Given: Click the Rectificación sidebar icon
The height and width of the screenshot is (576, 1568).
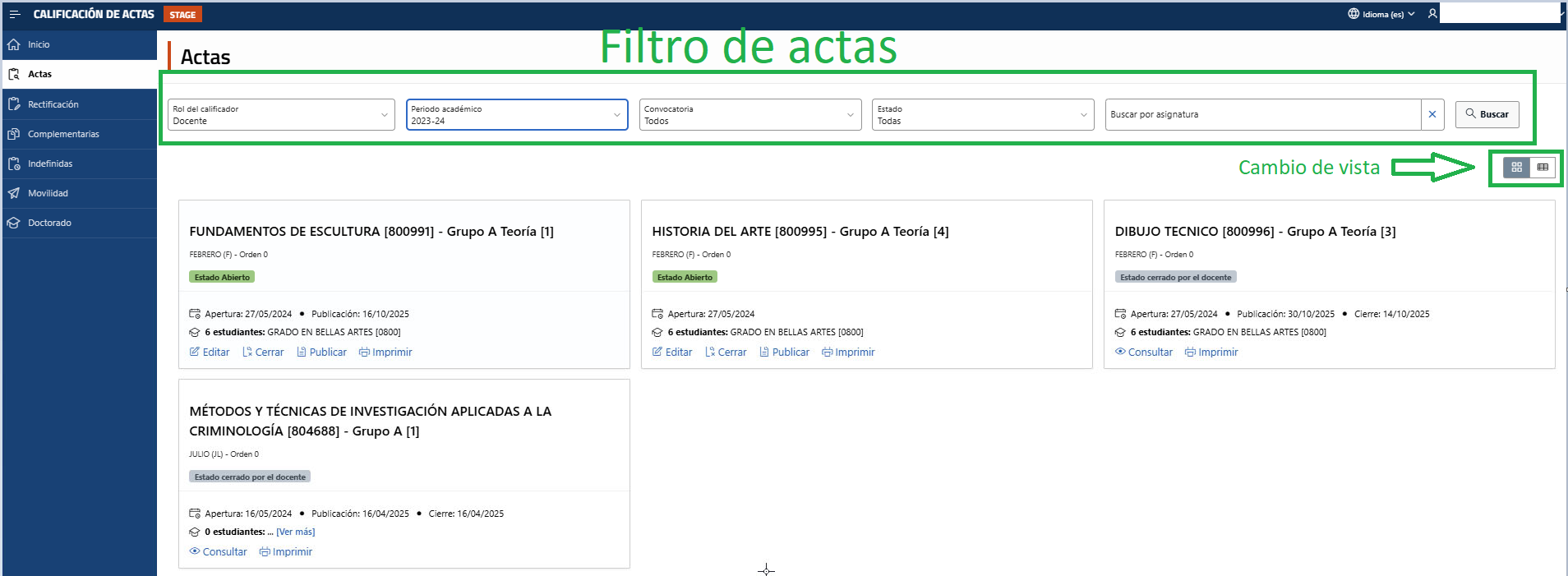Looking at the screenshot, I should click(x=14, y=104).
